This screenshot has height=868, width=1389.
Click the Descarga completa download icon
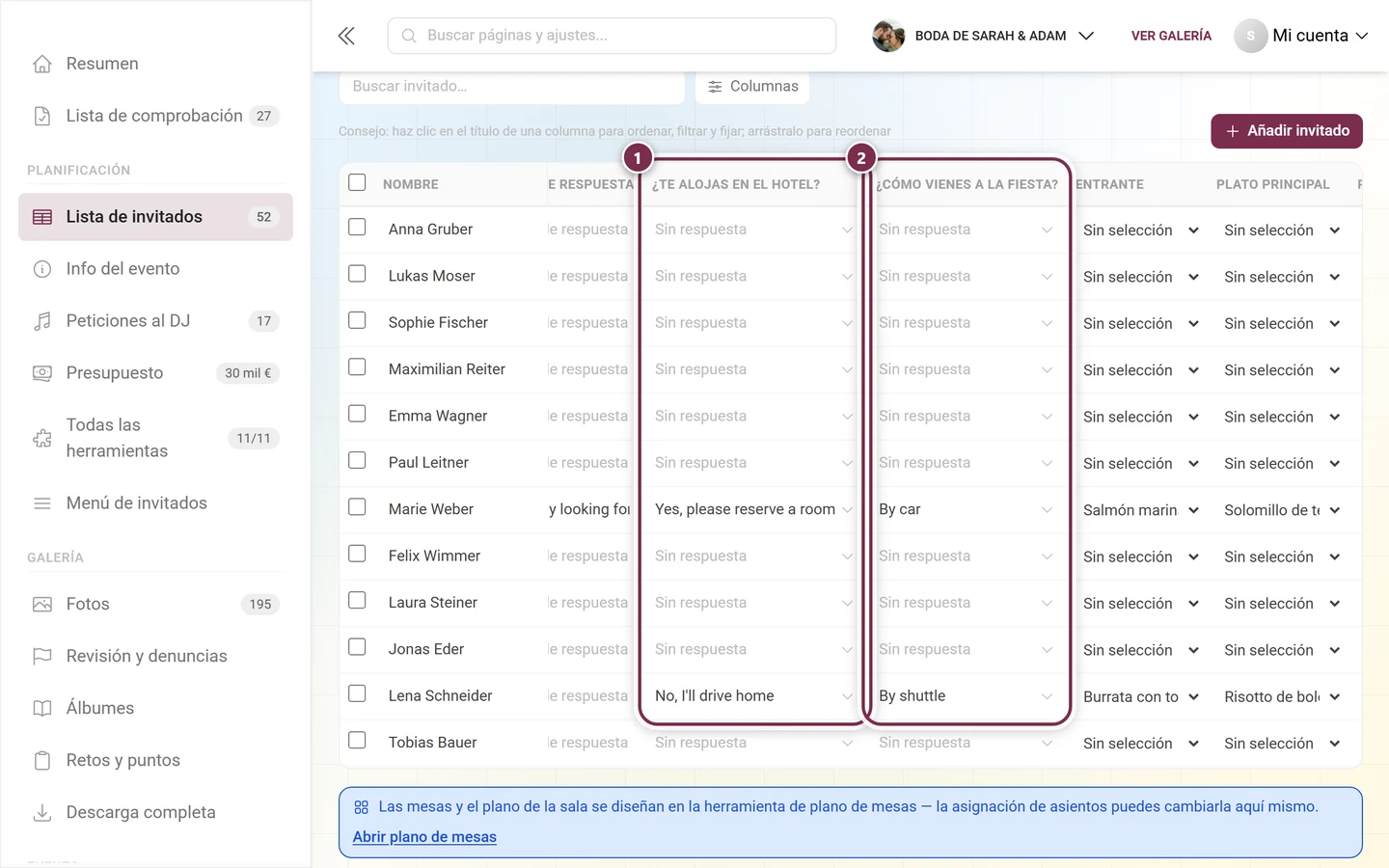coord(42,813)
